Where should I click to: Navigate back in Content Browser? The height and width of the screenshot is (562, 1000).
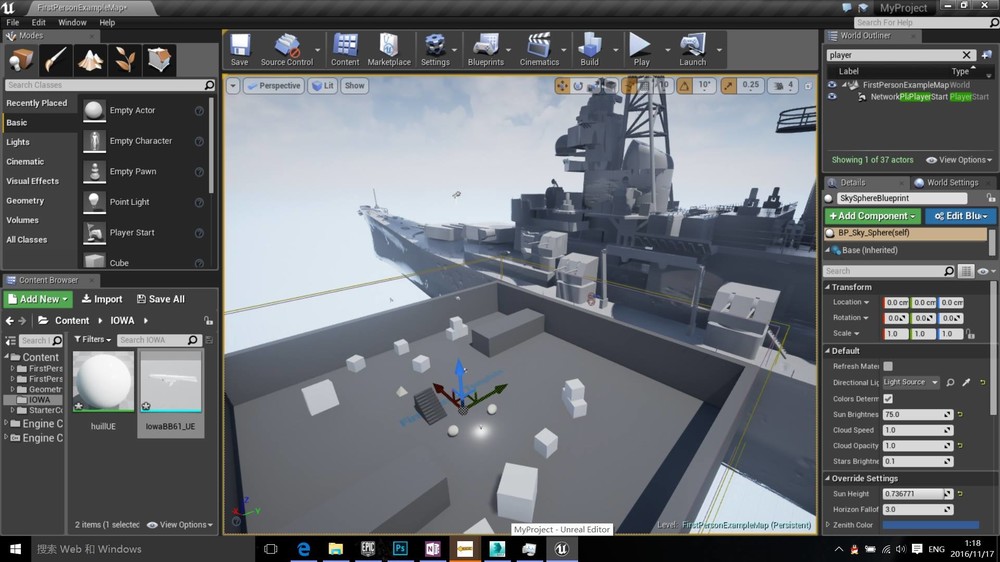tap(10, 321)
